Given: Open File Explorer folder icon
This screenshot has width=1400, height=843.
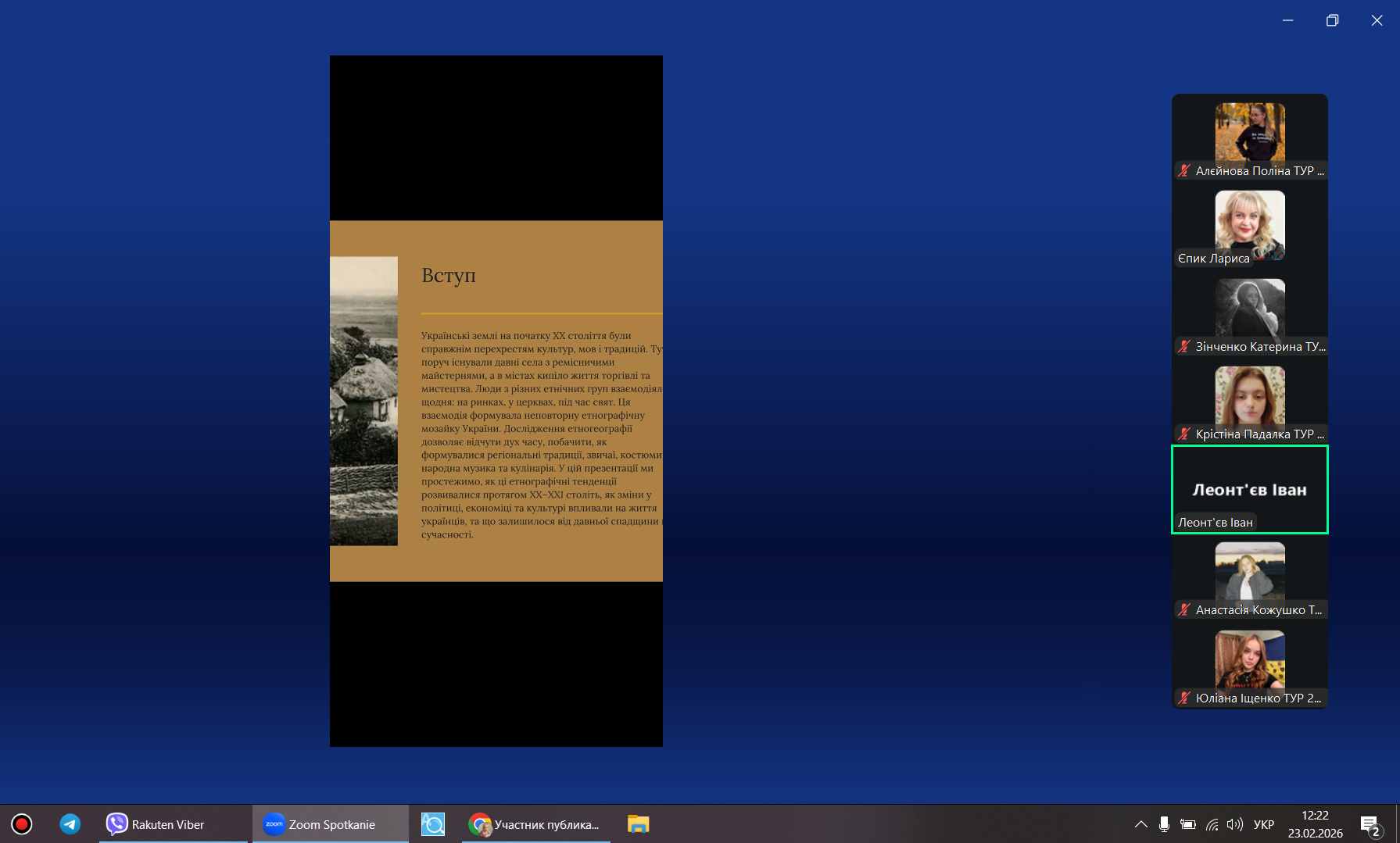Looking at the screenshot, I should pos(638,824).
